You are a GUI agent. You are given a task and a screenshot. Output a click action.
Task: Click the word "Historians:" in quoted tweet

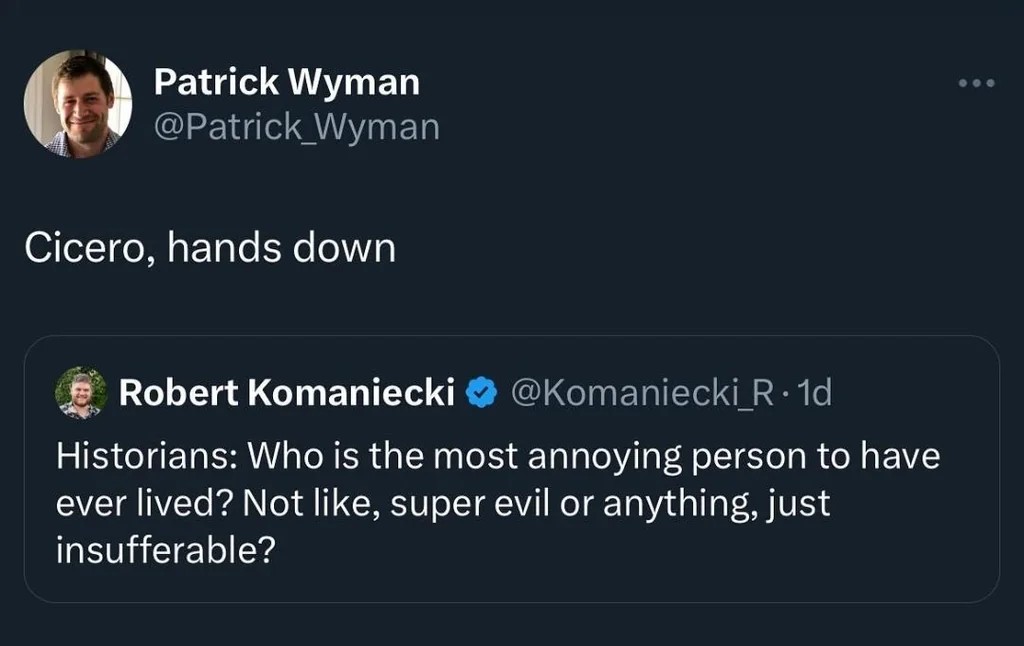tap(144, 457)
